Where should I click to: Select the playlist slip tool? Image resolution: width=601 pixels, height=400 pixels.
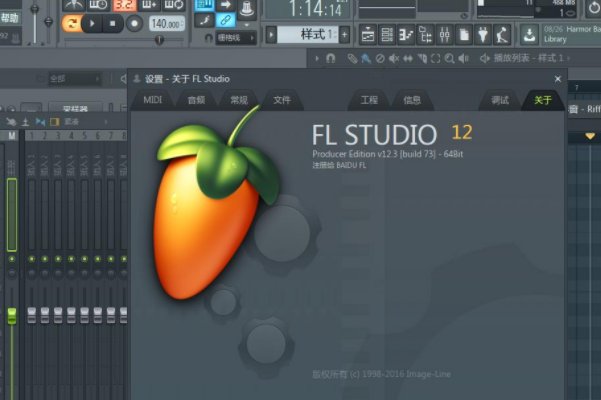coord(408,58)
